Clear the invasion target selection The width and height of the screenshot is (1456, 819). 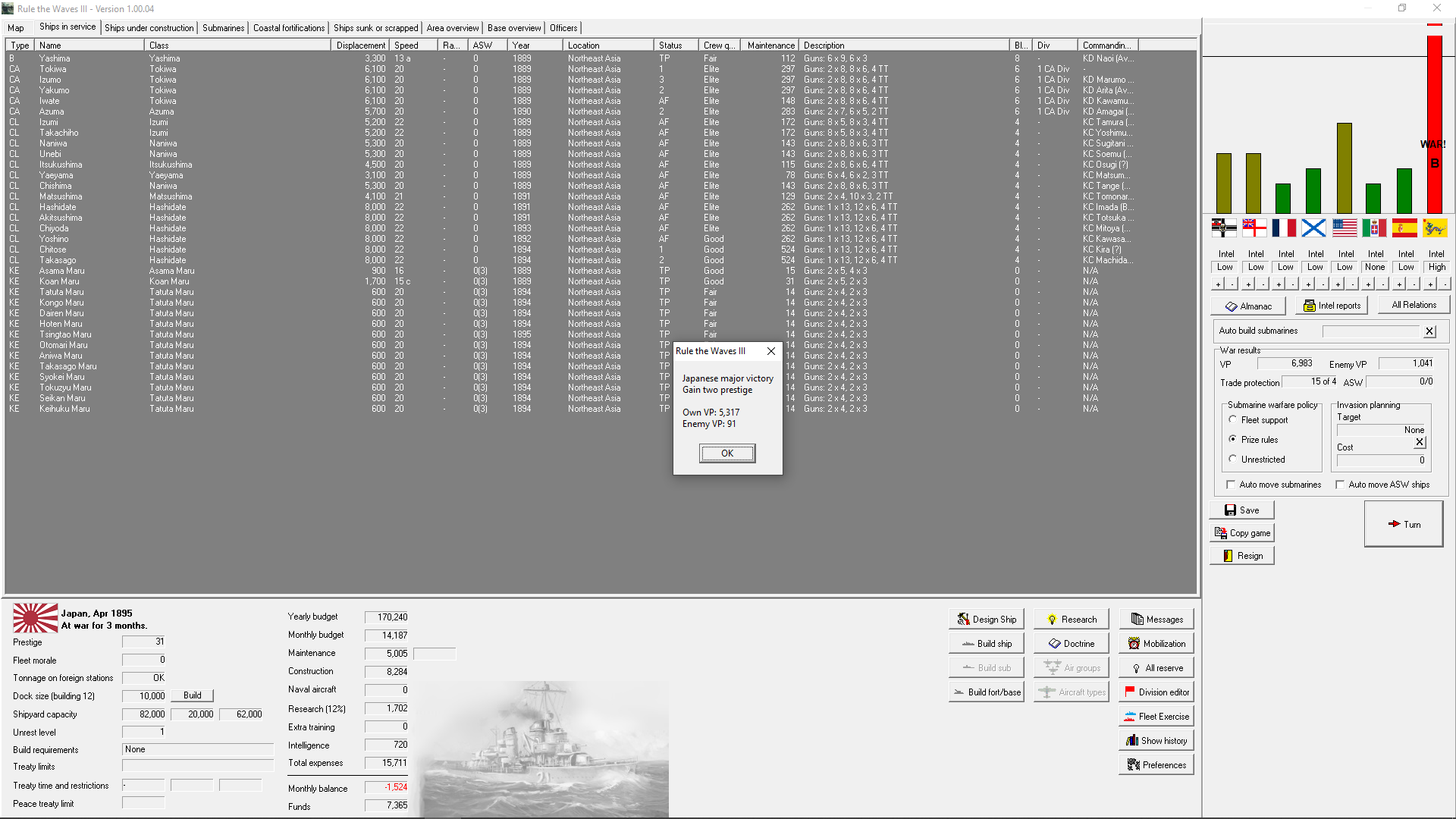1420,442
